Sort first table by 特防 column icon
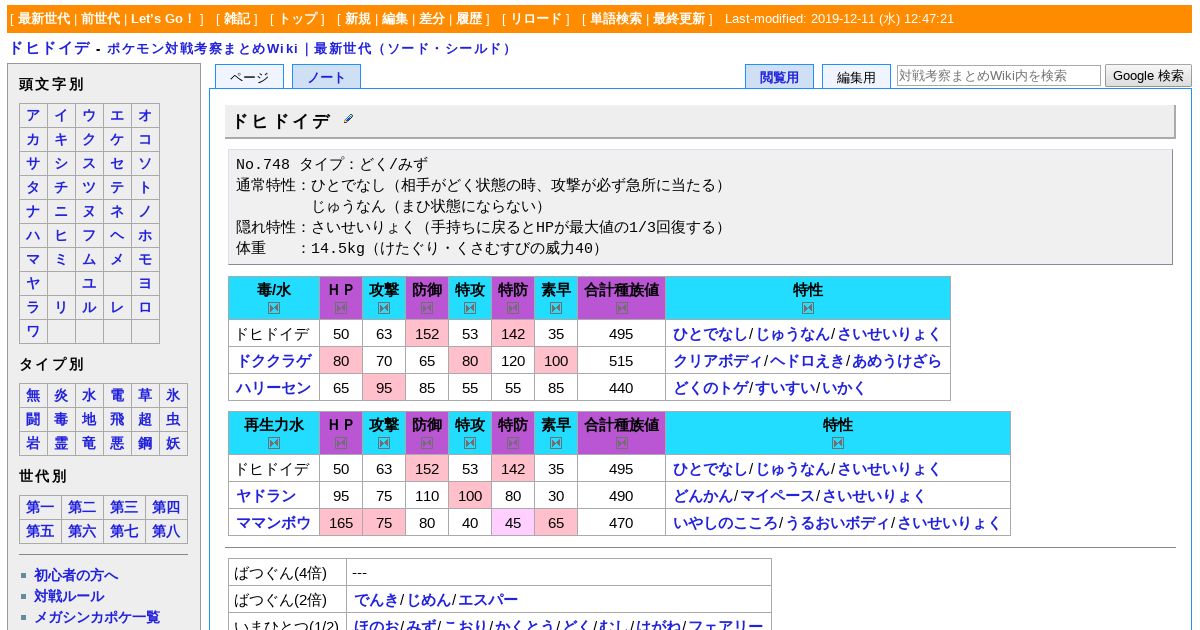Image resolution: width=1200 pixels, height=630 pixels. coord(513,308)
